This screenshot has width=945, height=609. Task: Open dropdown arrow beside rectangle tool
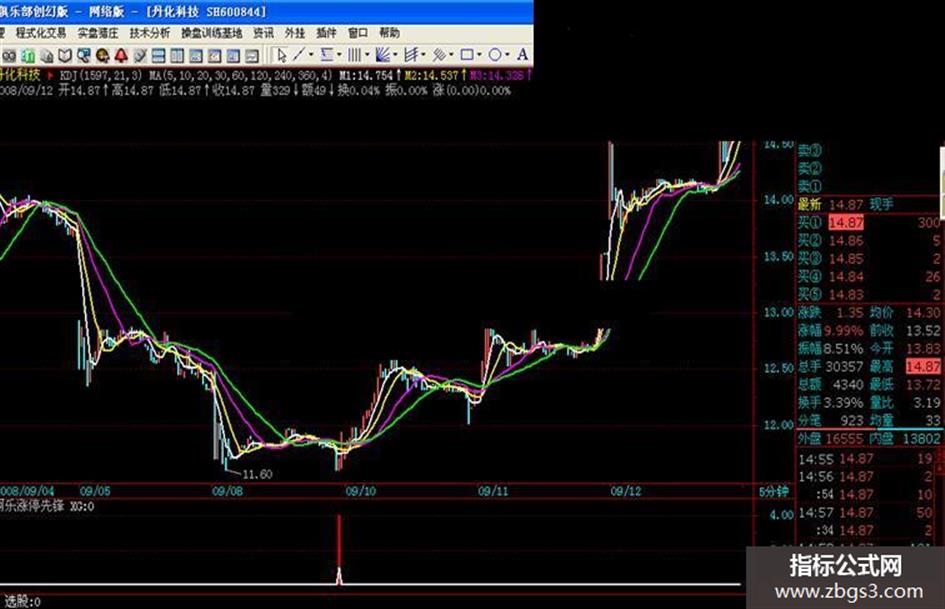click(x=479, y=55)
